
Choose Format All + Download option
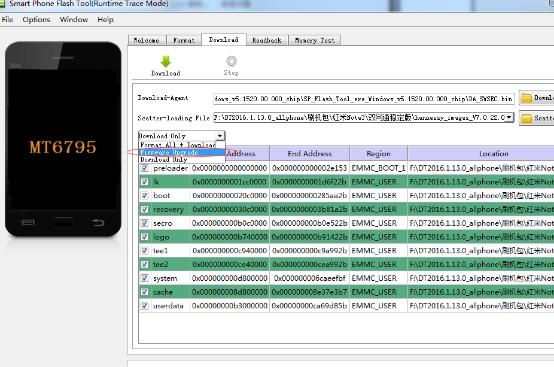[182, 145]
